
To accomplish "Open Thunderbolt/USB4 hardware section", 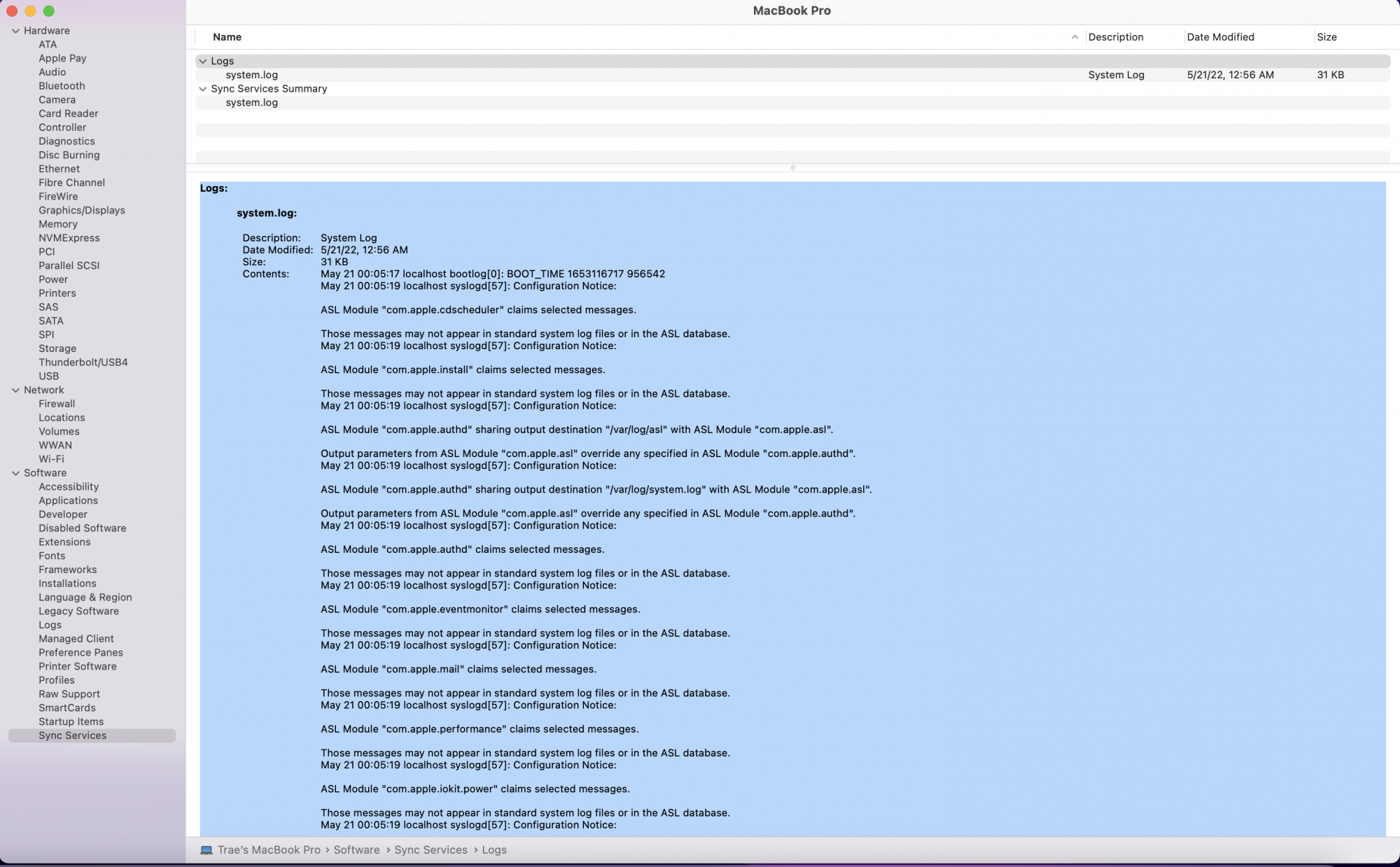I will pyautogui.click(x=83, y=362).
